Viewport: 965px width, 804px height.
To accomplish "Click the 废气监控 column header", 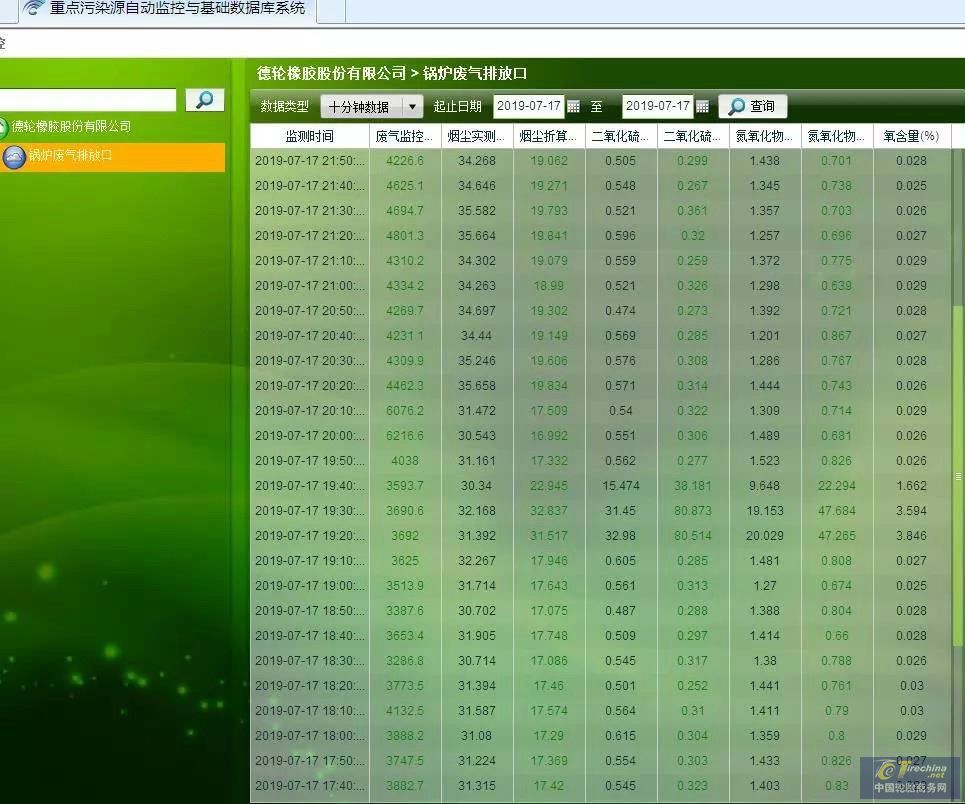I will point(404,136).
